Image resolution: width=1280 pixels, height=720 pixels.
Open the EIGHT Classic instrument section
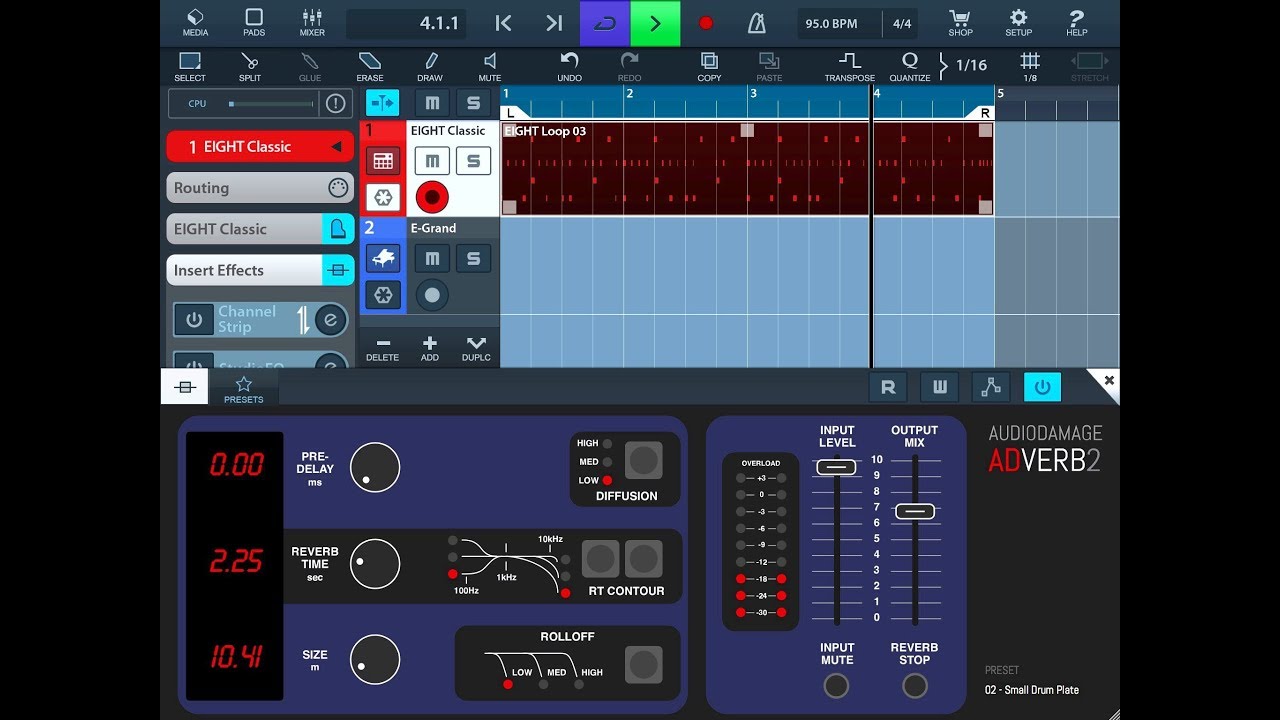point(260,229)
